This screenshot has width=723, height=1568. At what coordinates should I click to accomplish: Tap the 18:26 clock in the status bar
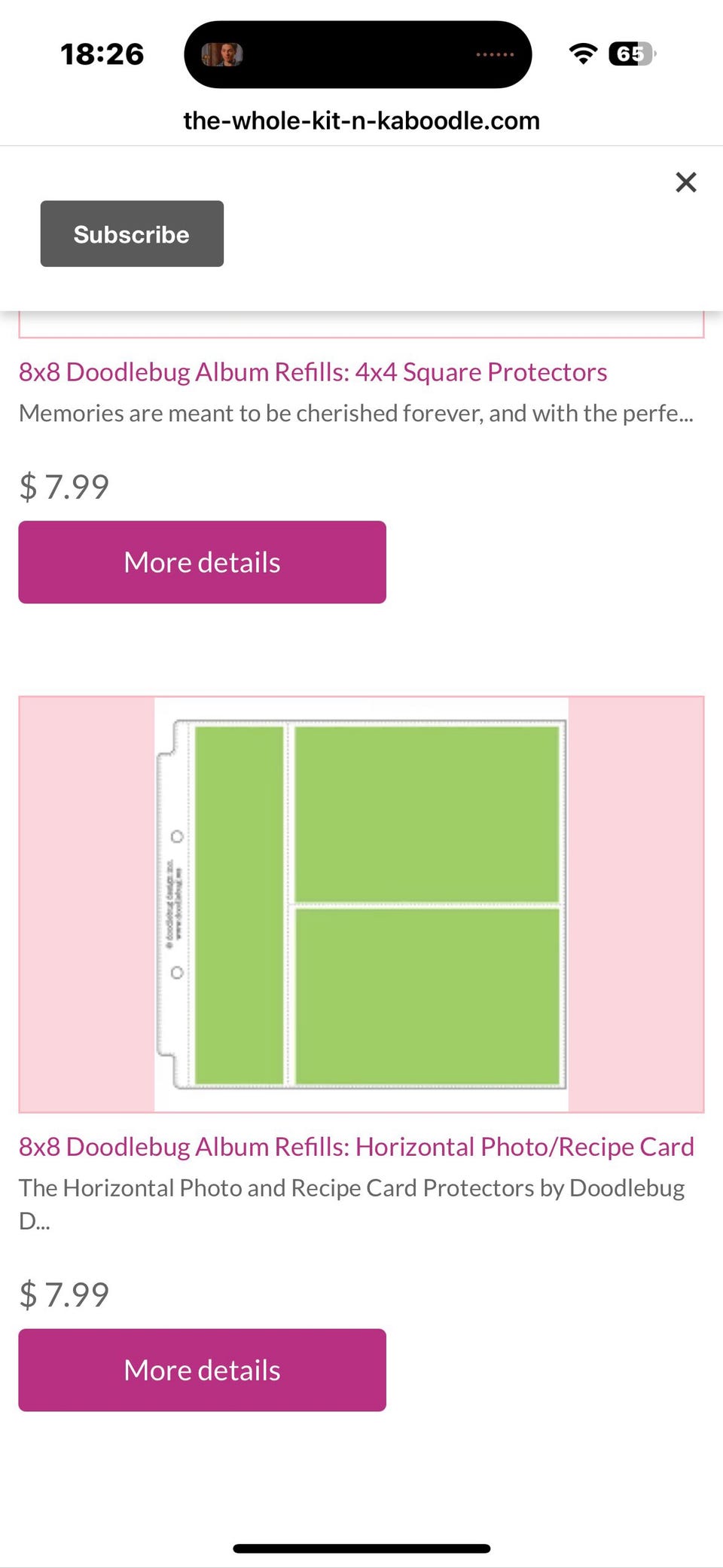click(102, 54)
